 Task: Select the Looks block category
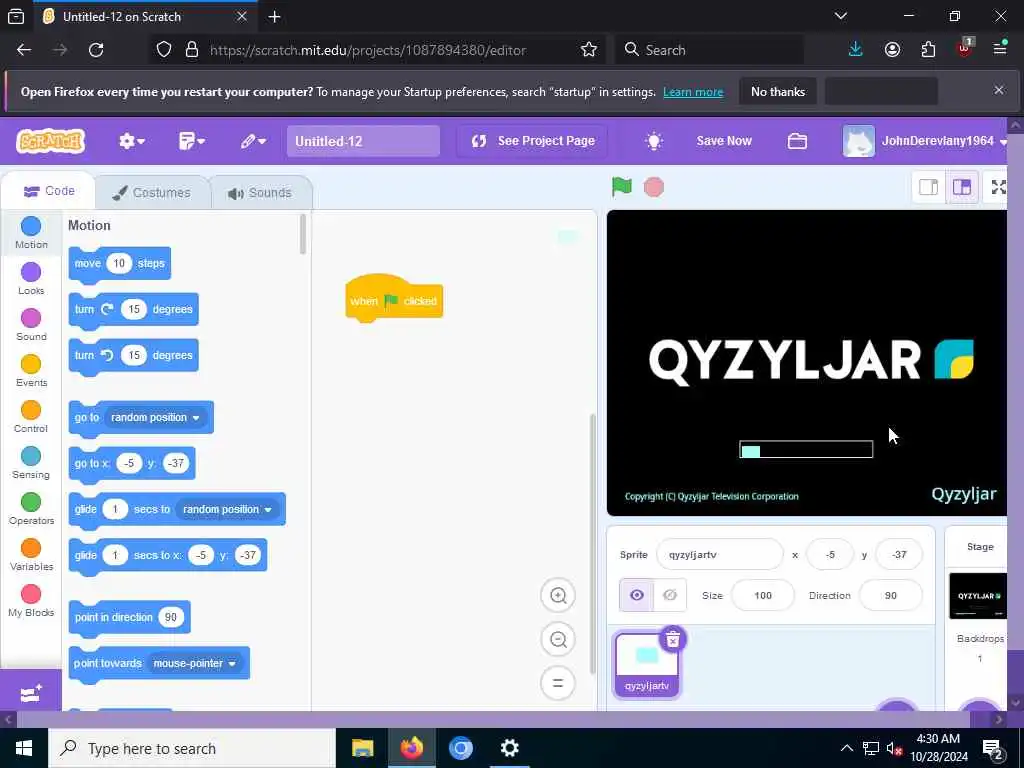coord(31,279)
